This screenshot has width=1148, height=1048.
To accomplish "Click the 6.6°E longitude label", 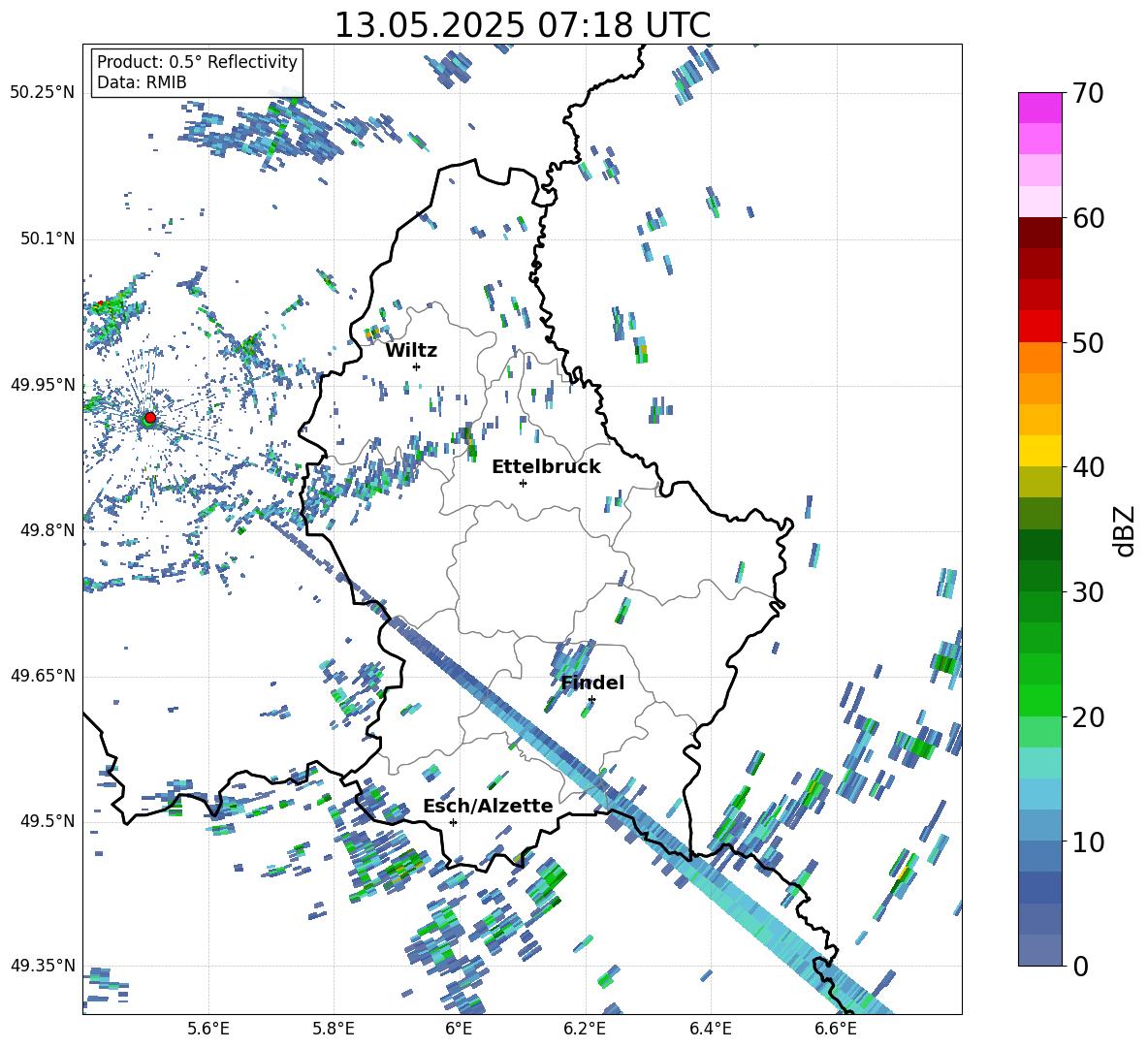I will tap(836, 1029).
